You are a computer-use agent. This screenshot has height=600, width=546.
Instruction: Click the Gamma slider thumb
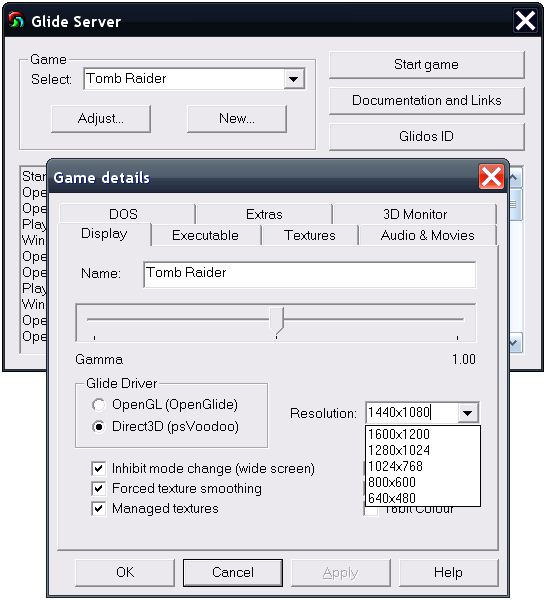point(277,321)
